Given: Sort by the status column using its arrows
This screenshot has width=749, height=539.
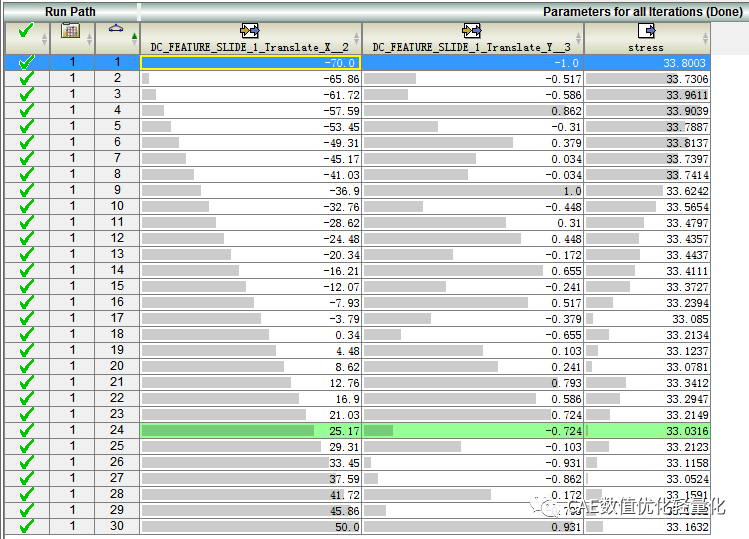Looking at the screenshot, I should point(43,39).
